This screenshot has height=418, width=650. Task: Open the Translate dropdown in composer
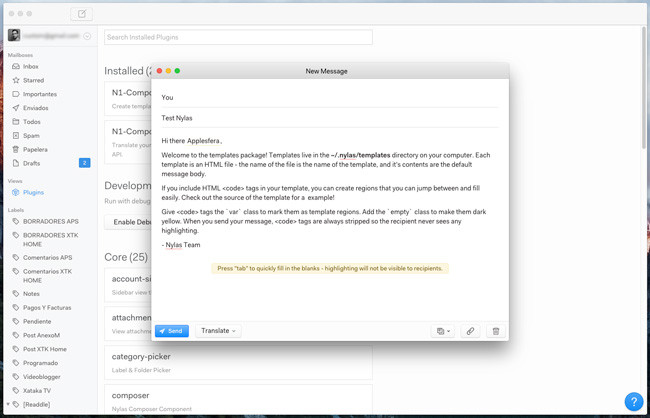(218, 331)
